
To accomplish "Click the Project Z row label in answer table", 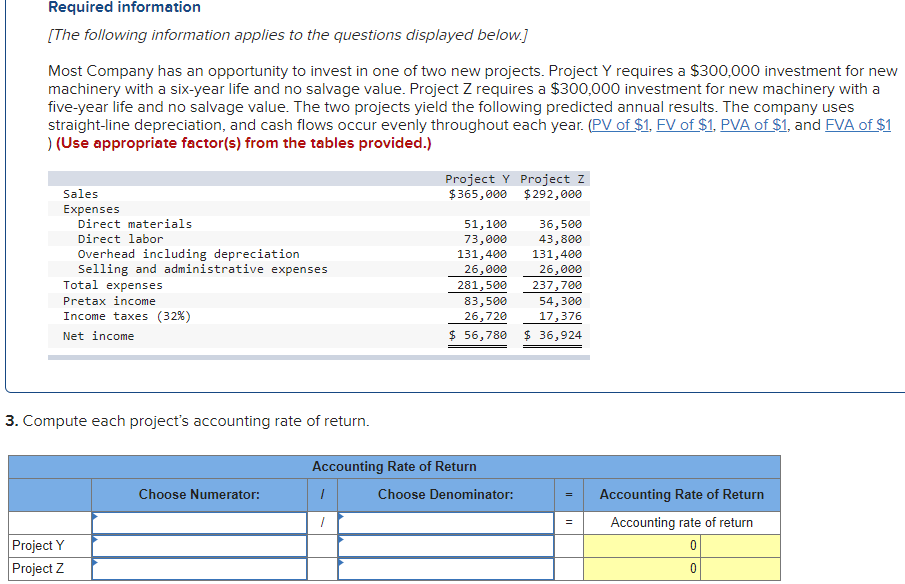I will [38, 568].
